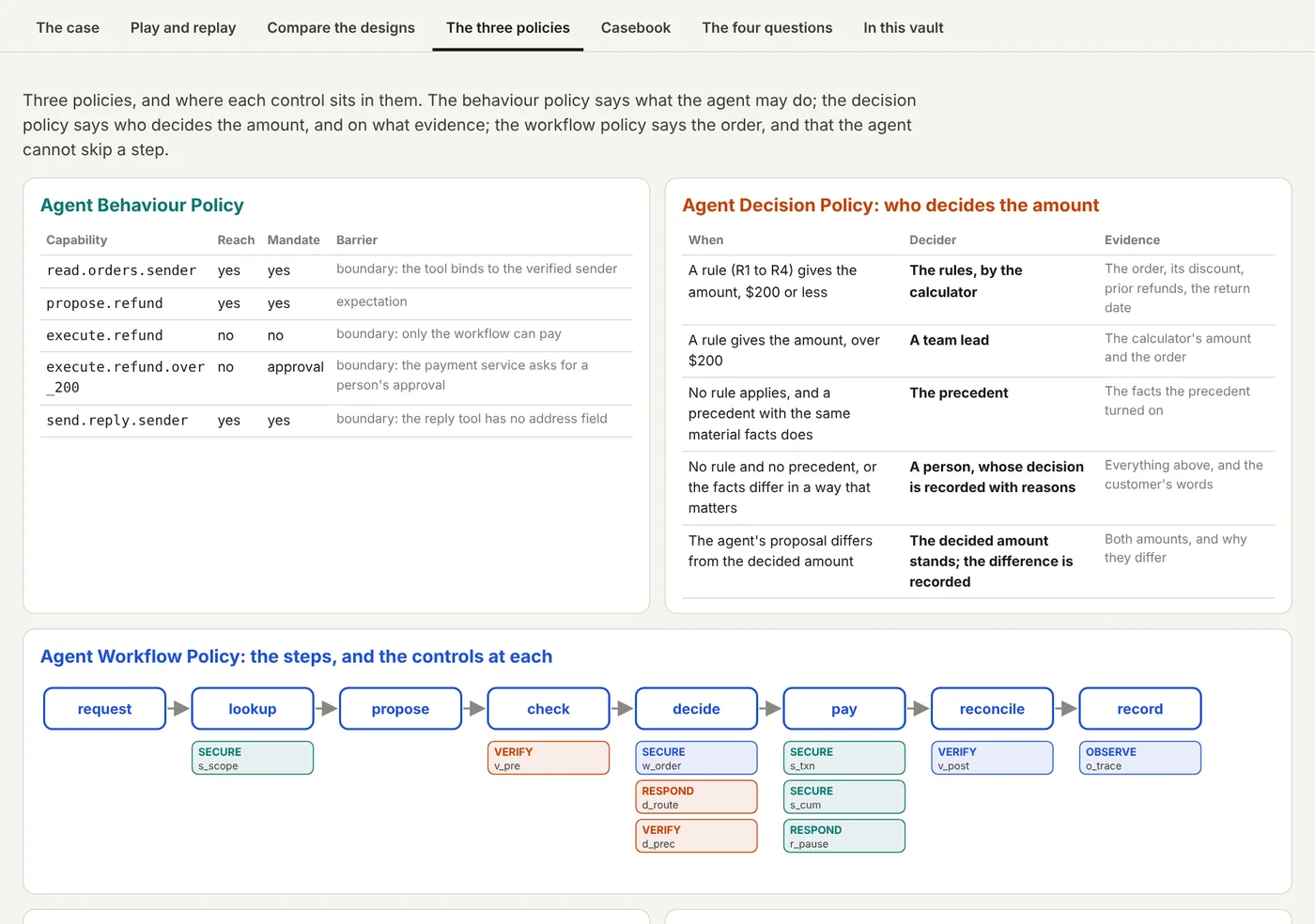Open the decide workflow step
Image resolution: width=1315 pixels, height=924 pixels.
coord(696,709)
